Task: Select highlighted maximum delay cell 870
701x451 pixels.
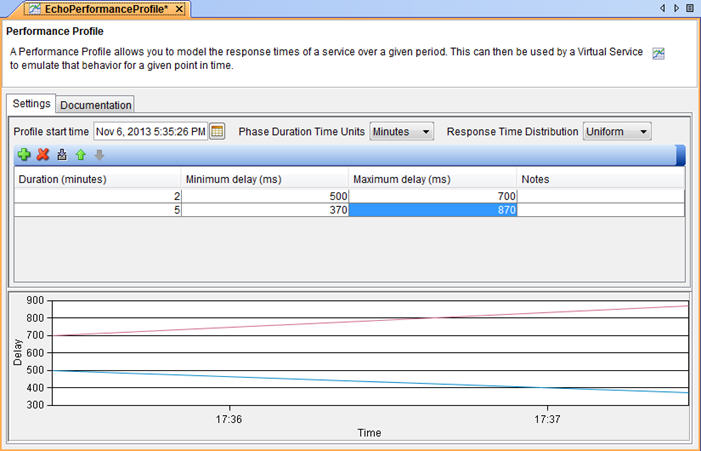Action: [x=432, y=210]
